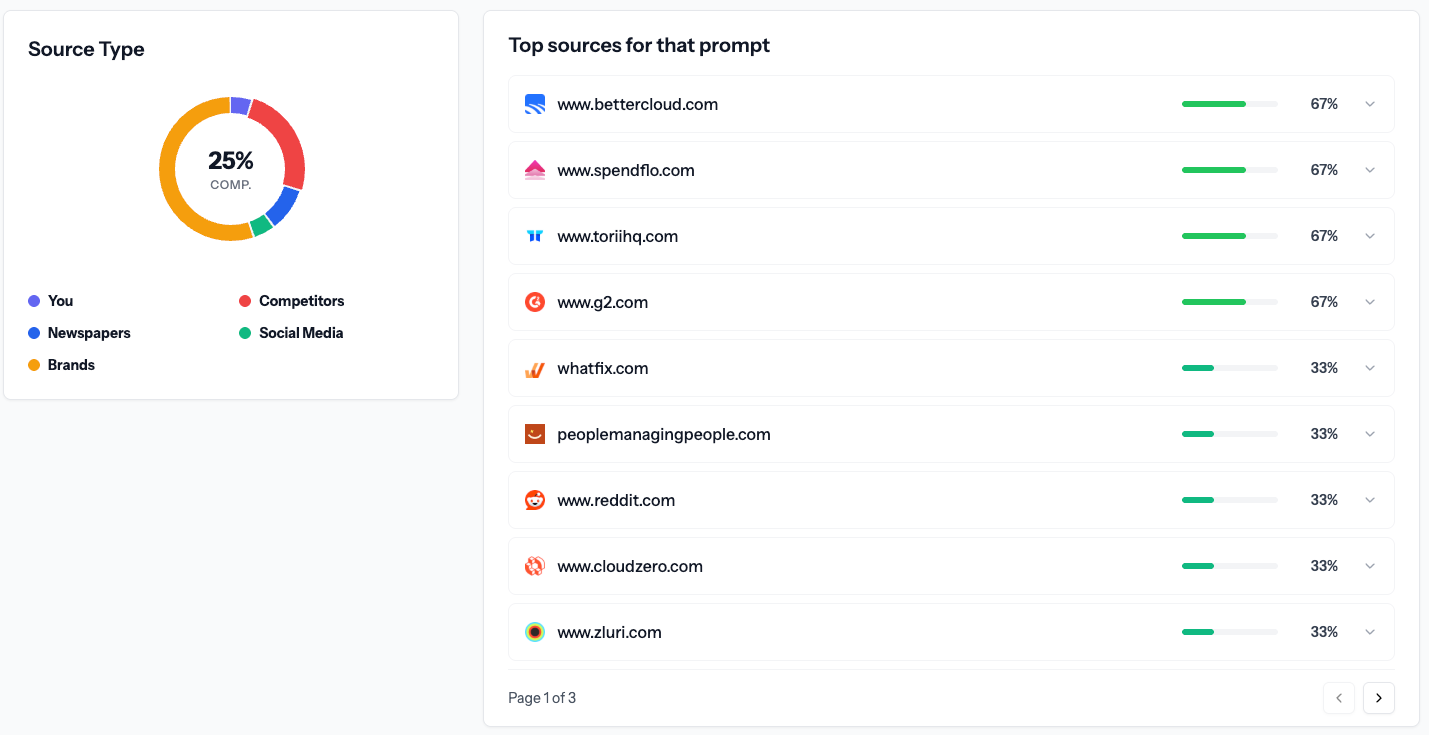Screen dimensions: 1429x735
Task: Toggle the Newspapers legend entry
Action: point(88,333)
